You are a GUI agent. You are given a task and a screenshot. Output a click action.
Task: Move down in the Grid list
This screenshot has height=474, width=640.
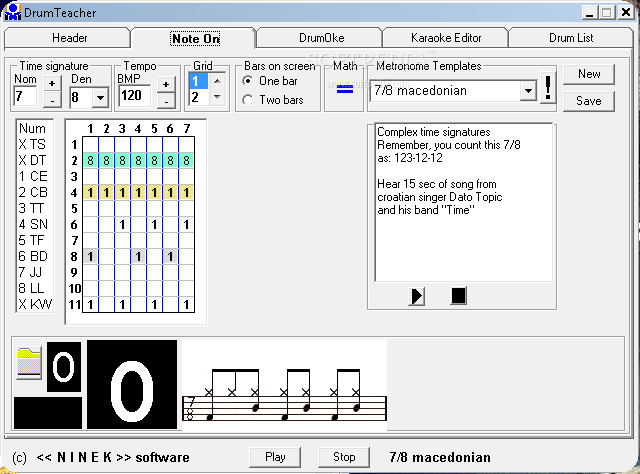[217, 97]
